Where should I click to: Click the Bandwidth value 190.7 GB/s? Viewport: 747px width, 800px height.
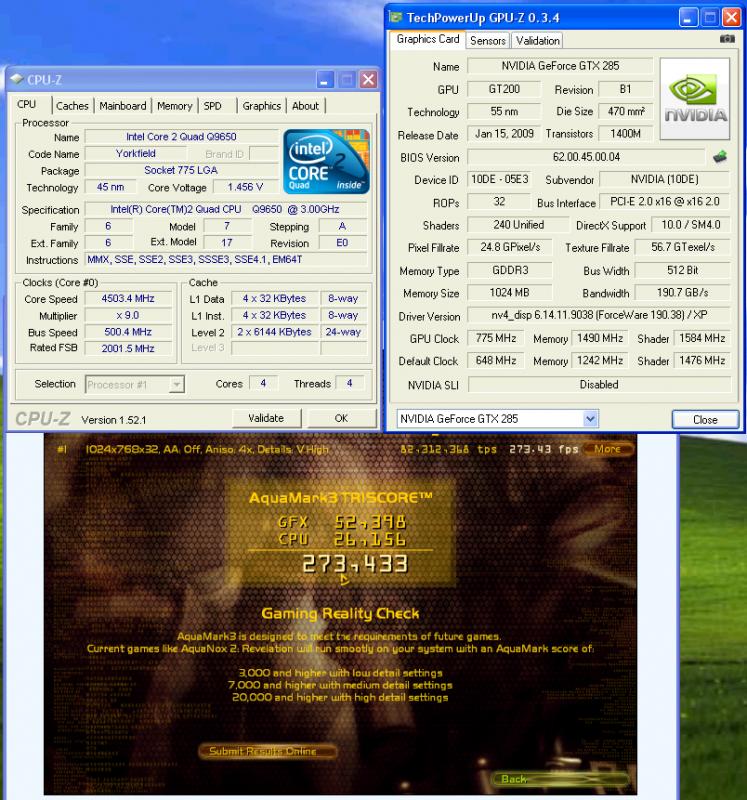tap(683, 293)
